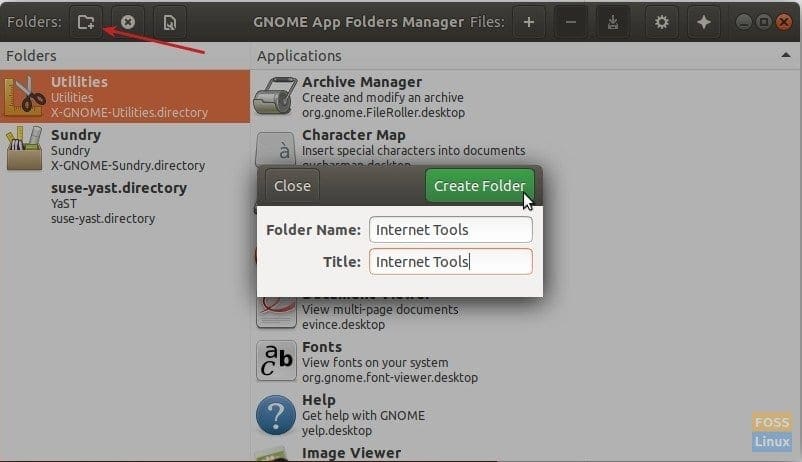Click the Fonts app icon
Viewport: 802px width, 462px height.
(276, 361)
